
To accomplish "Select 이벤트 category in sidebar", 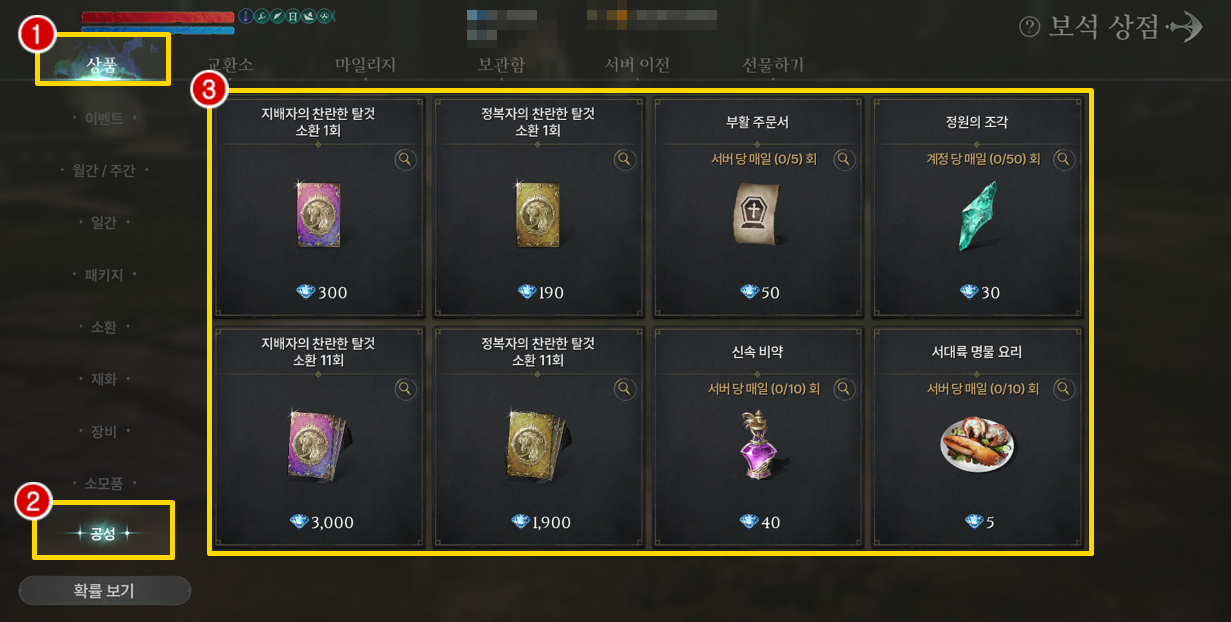I will click(x=104, y=119).
